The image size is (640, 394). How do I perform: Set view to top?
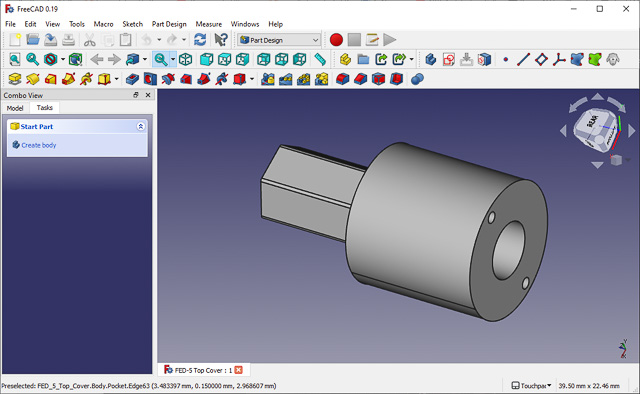tap(224, 60)
